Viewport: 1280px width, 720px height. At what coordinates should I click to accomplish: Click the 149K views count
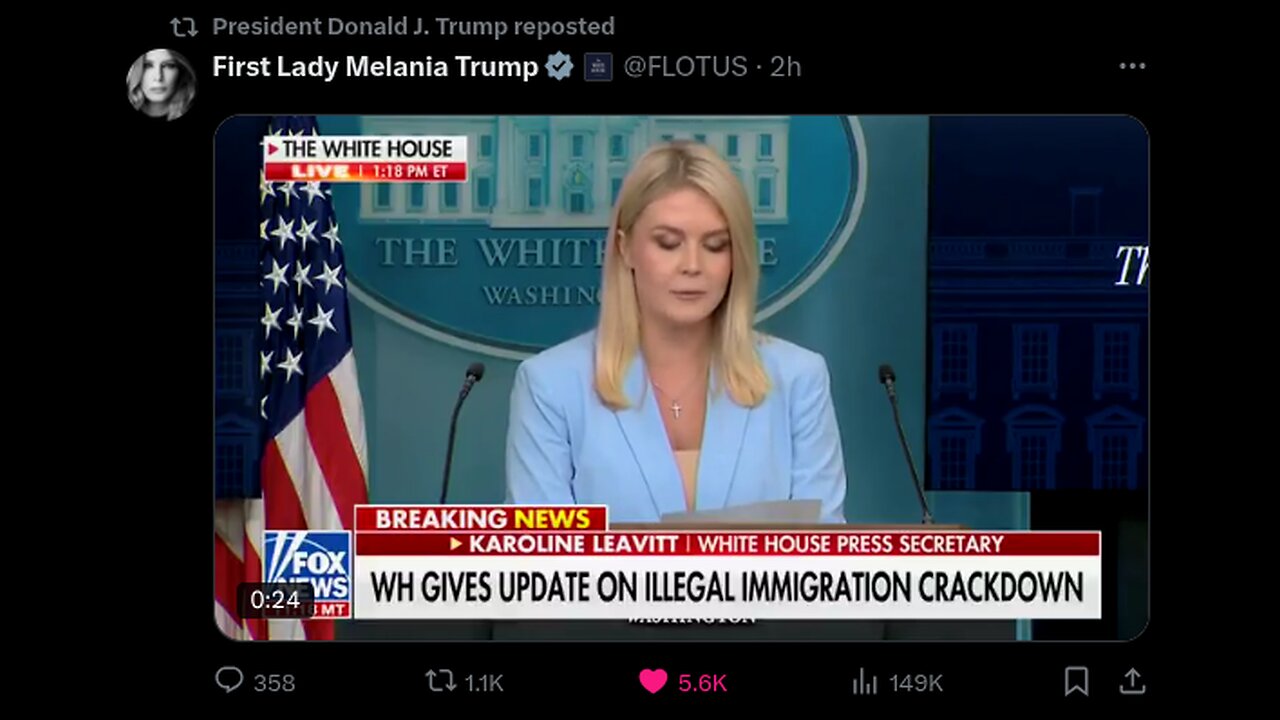(916, 683)
